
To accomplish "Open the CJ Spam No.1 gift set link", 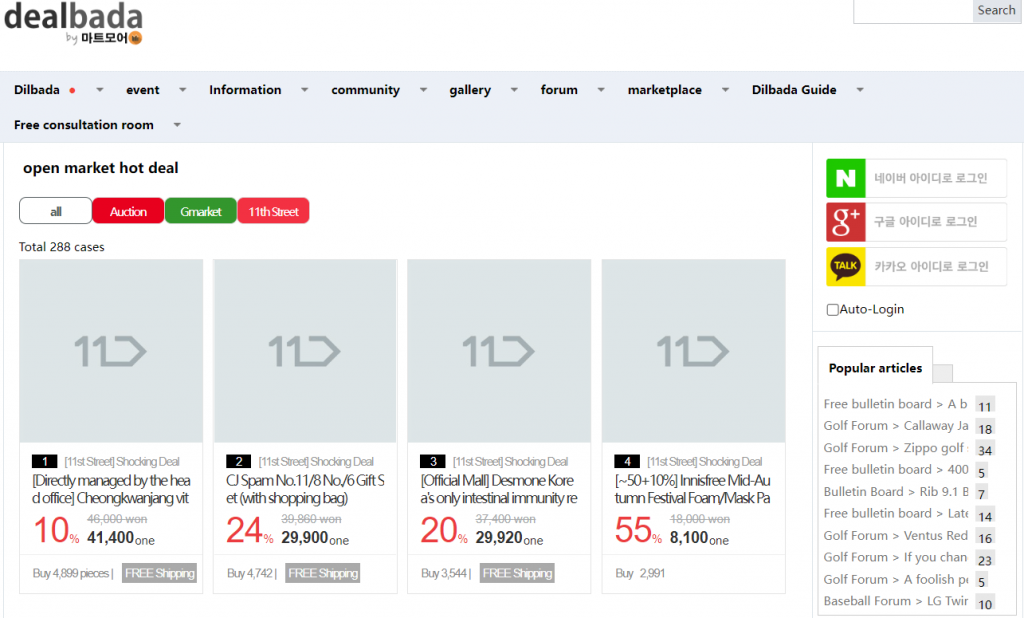I will (305, 489).
